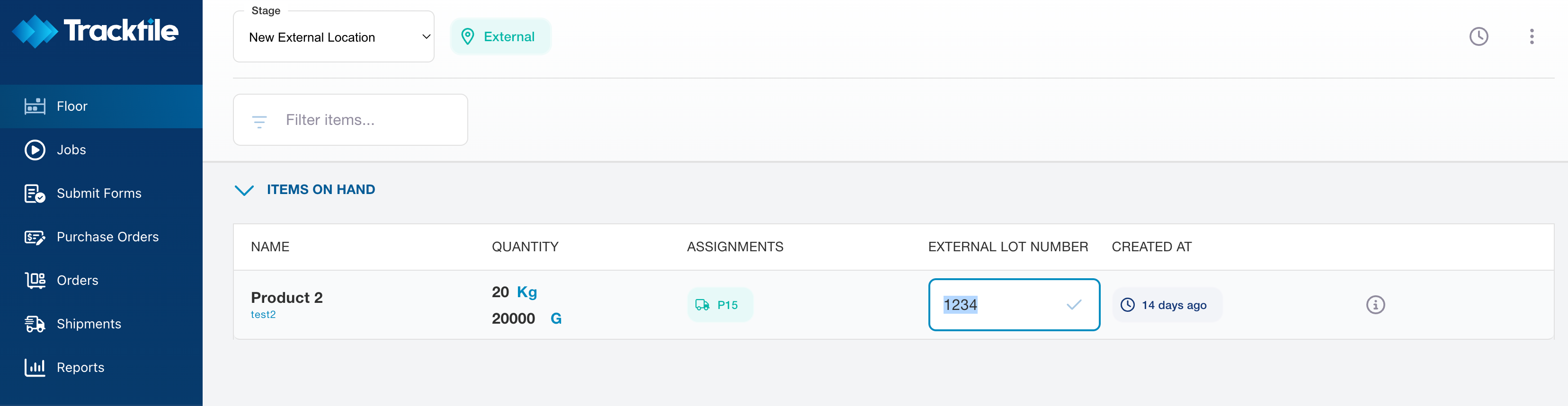Click the Shipments truck sidebar icon
The image size is (1568, 406).
click(35, 324)
